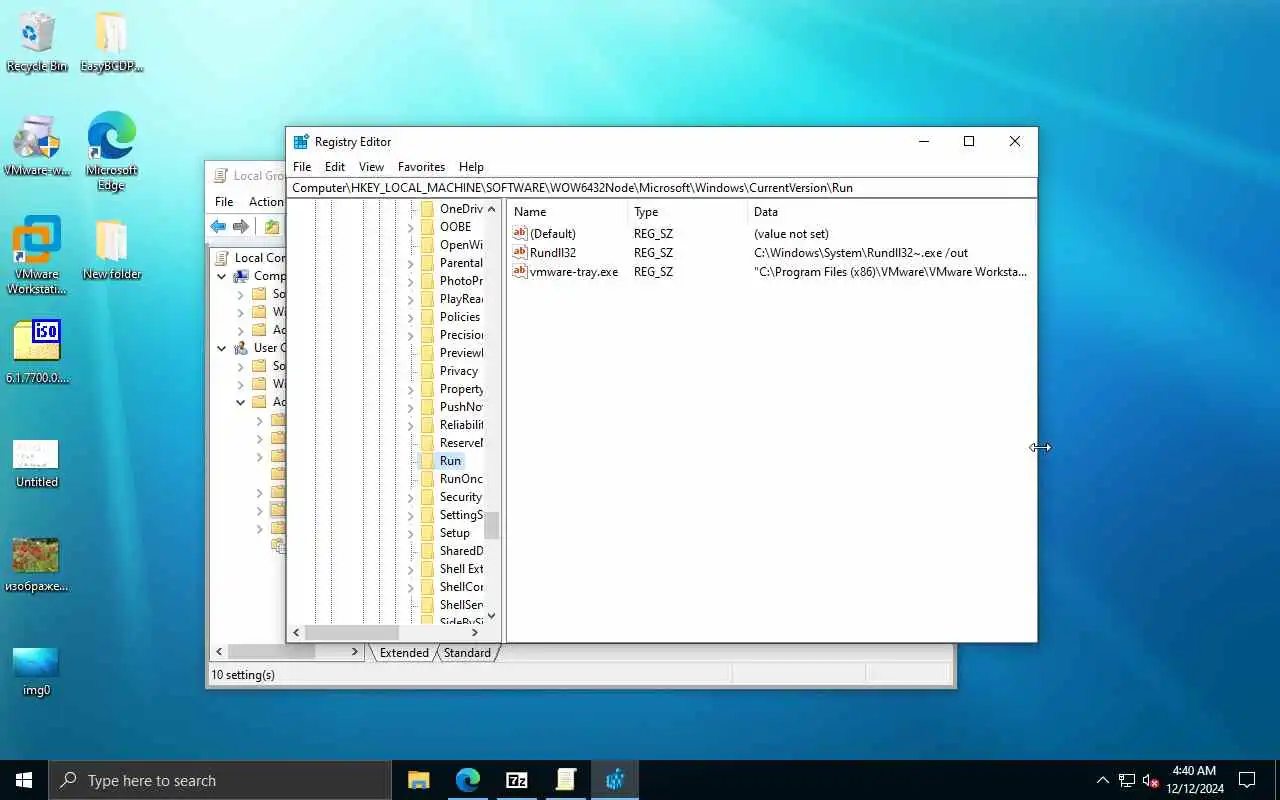
Task: Sort values by Name column
Action: click(567, 212)
